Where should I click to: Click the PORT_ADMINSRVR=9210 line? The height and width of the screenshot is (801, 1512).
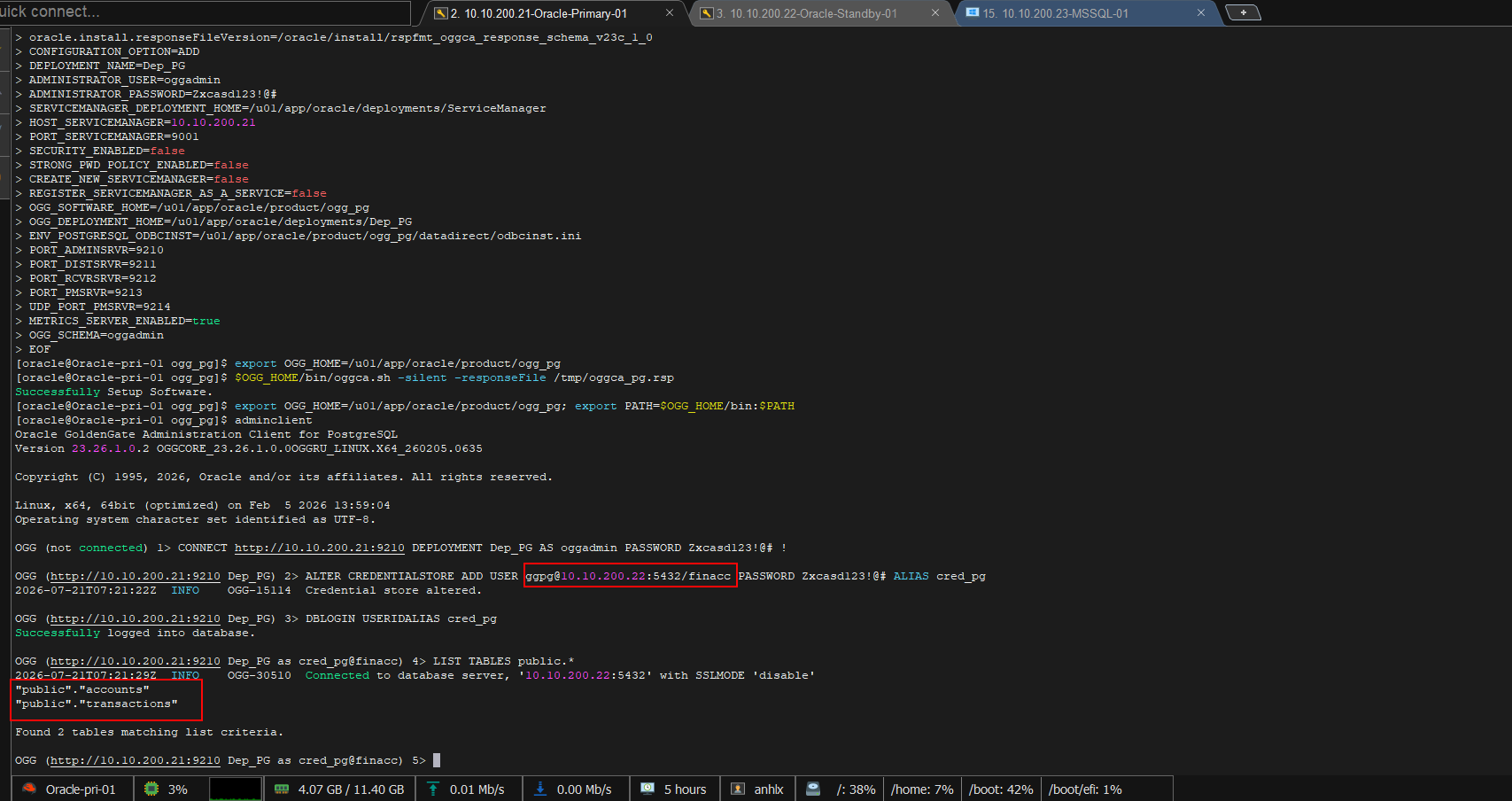click(x=96, y=250)
